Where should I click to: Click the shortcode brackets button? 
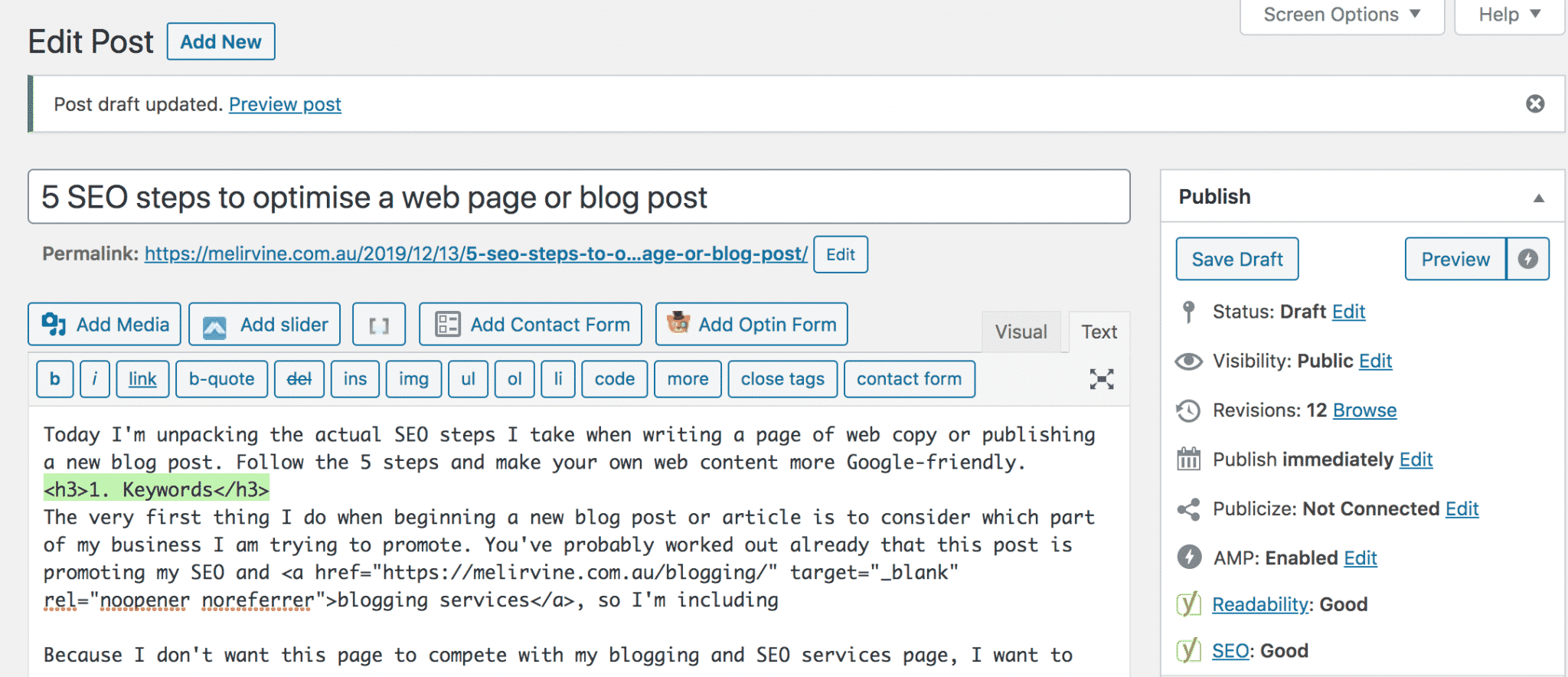pyautogui.click(x=379, y=325)
